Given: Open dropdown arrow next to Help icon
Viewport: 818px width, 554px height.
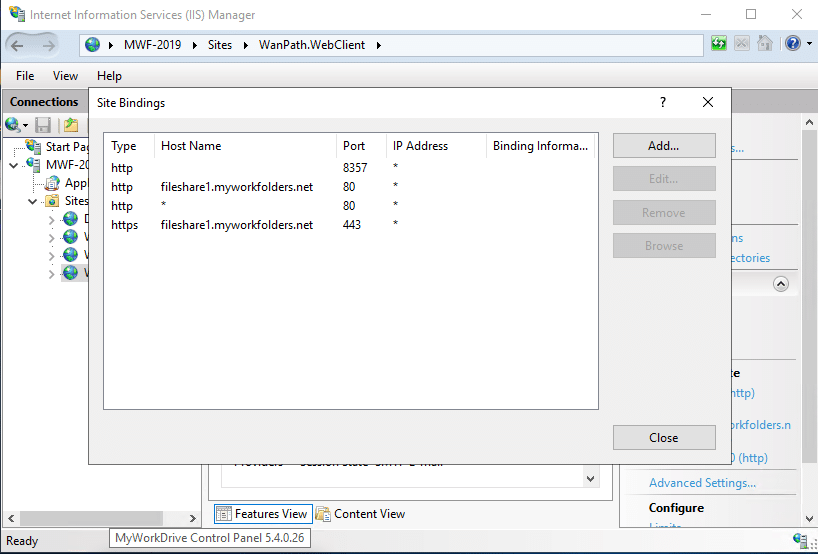Looking at the screenshot, I should point(807,45).
